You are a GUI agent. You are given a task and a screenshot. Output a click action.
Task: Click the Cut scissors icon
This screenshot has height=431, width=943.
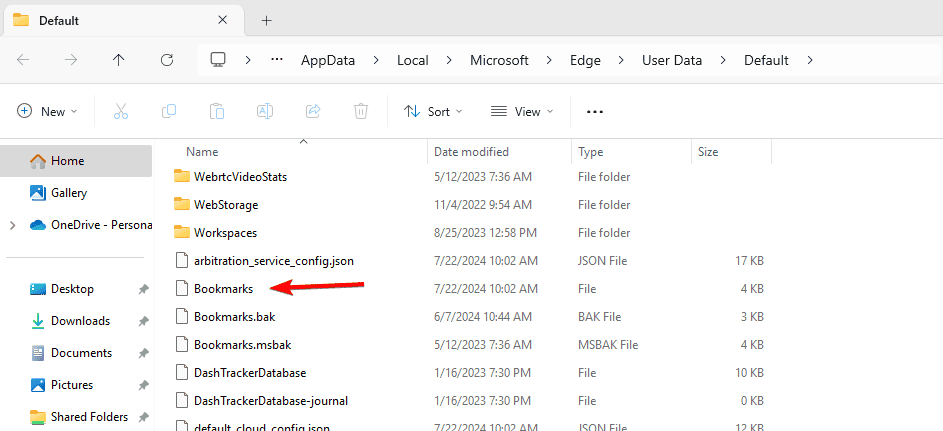[x=121, y=111]
